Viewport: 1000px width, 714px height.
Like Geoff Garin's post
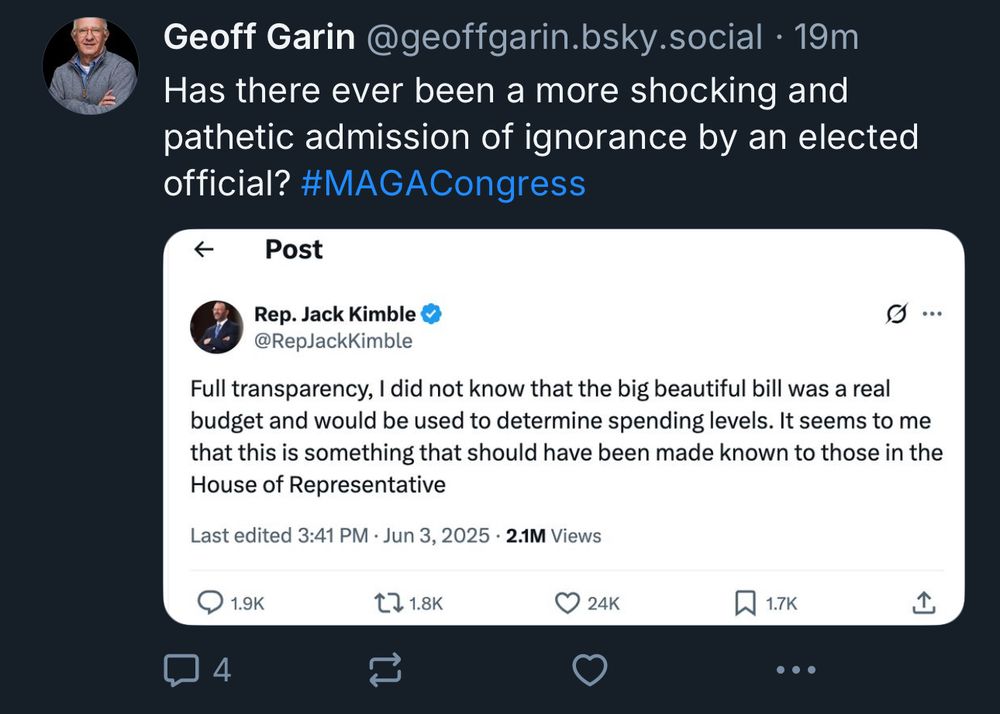coord(589,669)
